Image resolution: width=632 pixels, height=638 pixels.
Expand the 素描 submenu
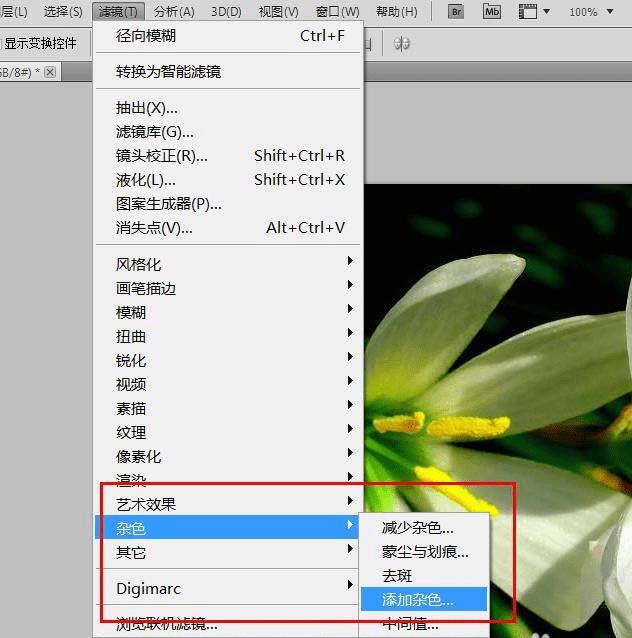click(x=228, y=408)
